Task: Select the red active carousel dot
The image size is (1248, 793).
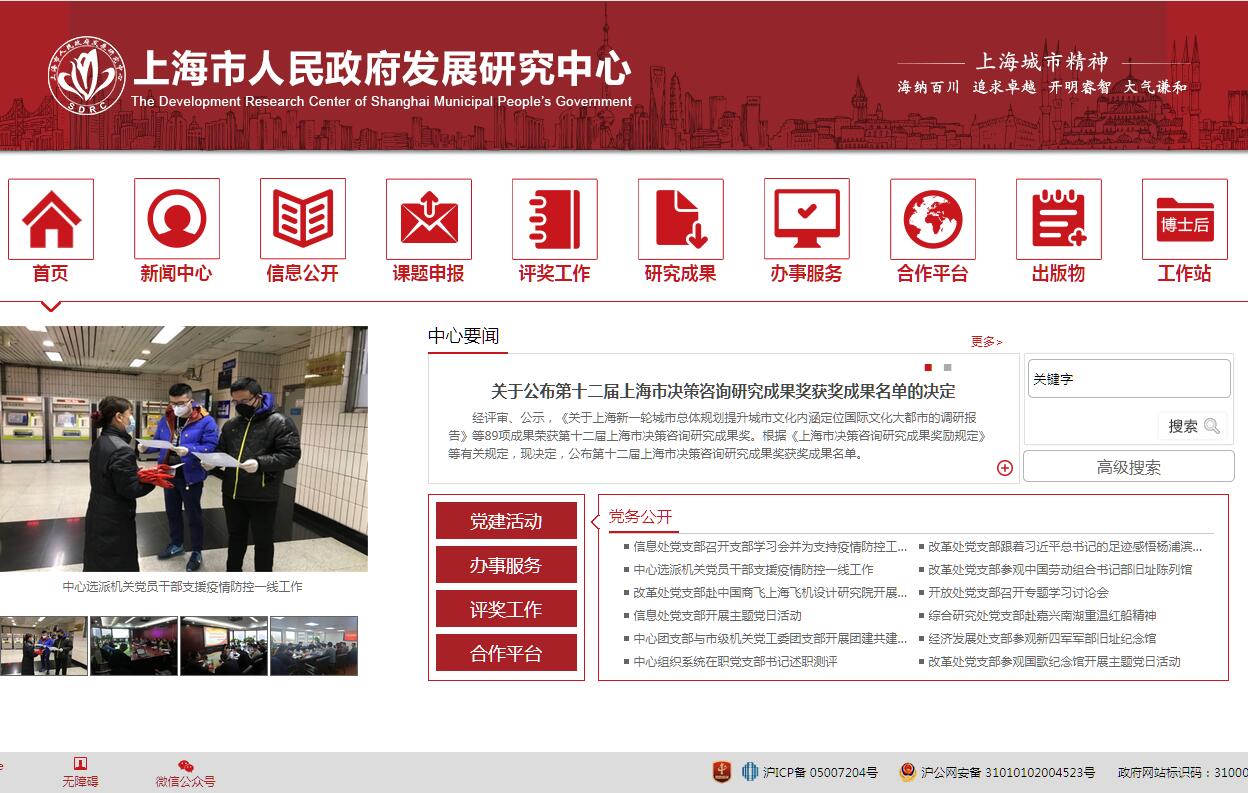Action: point(928,367)
